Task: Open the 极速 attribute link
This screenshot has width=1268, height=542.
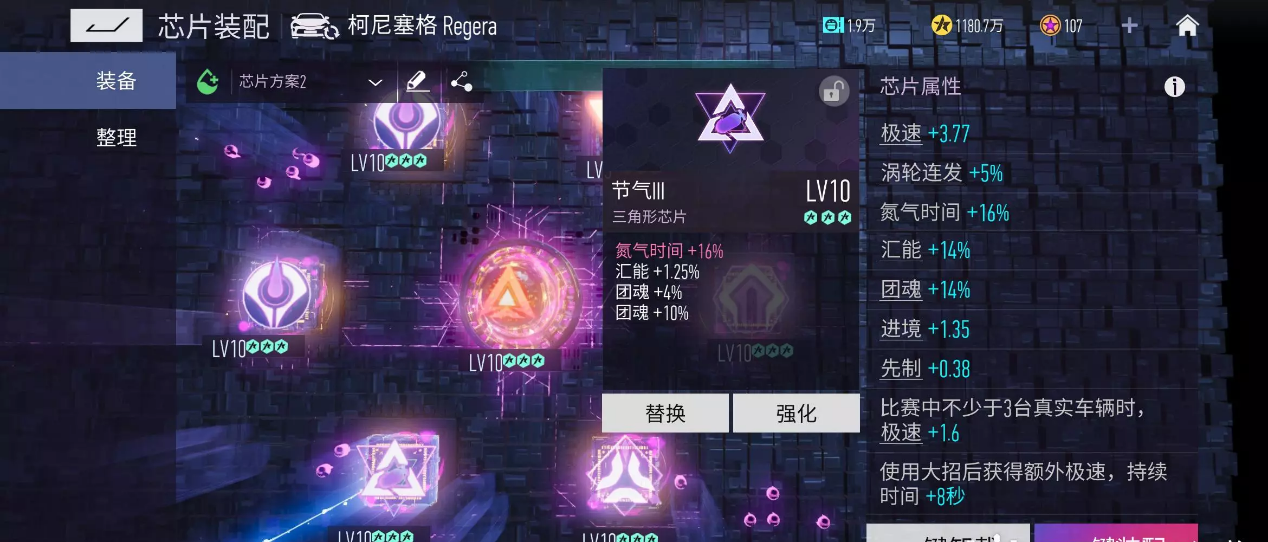Action: coord(901,133)
